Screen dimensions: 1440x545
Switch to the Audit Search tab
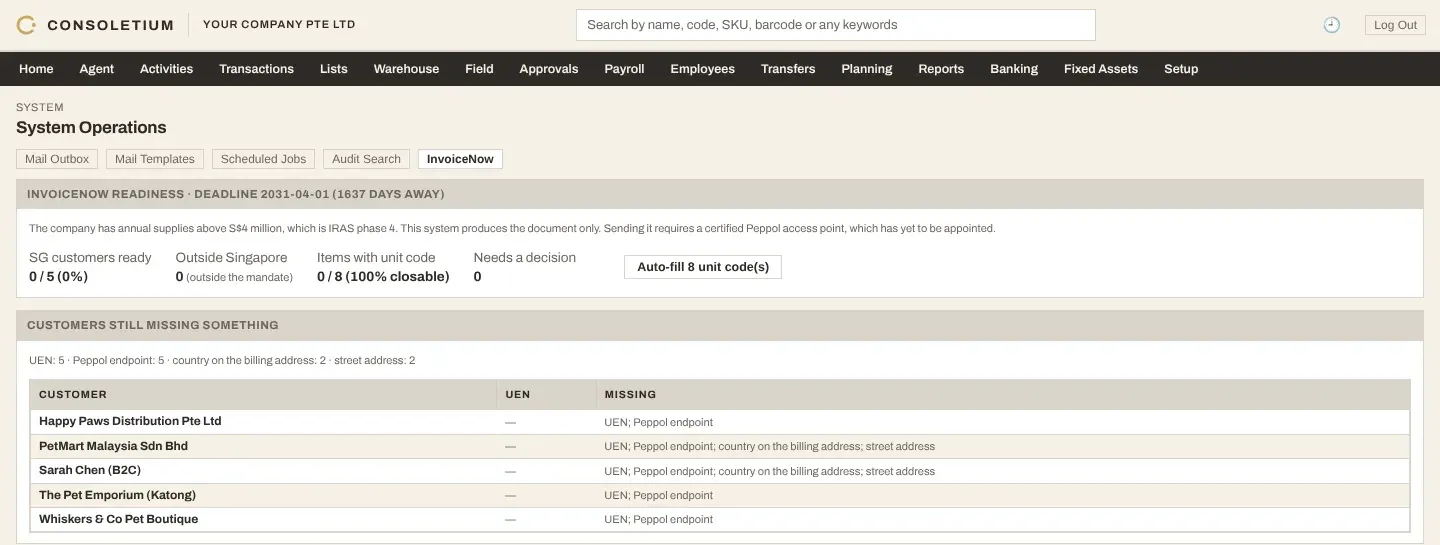click(366, 159)
